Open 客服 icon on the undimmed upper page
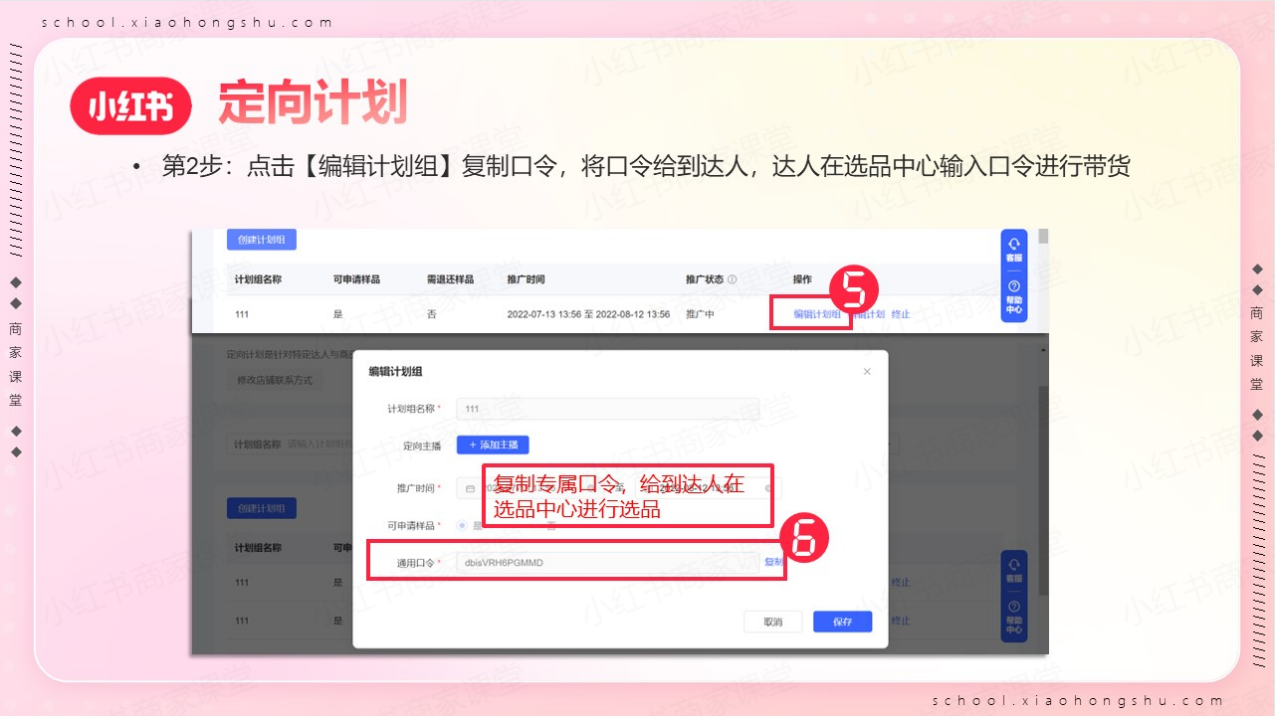1275x716 pixels. coord(1014,250)
